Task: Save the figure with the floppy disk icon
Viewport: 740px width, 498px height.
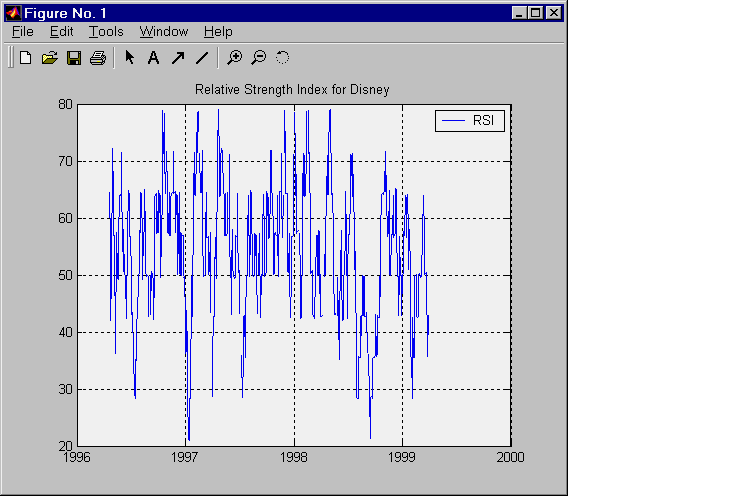Action: click(74, 58)
